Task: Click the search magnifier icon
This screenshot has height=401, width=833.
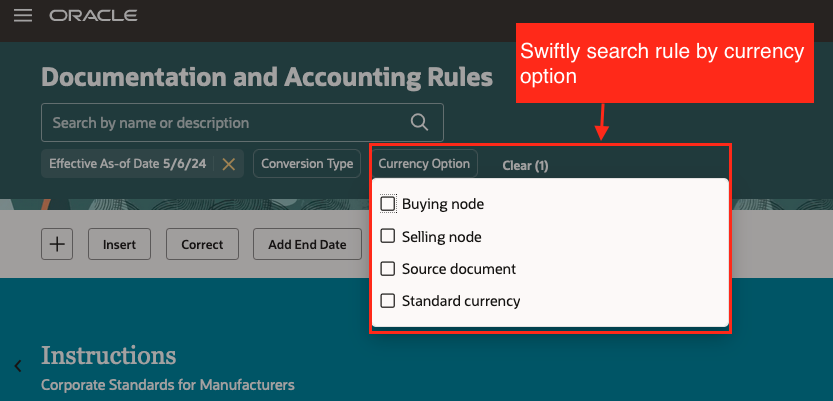Action: pyautogui.click(x=420, y=122)
